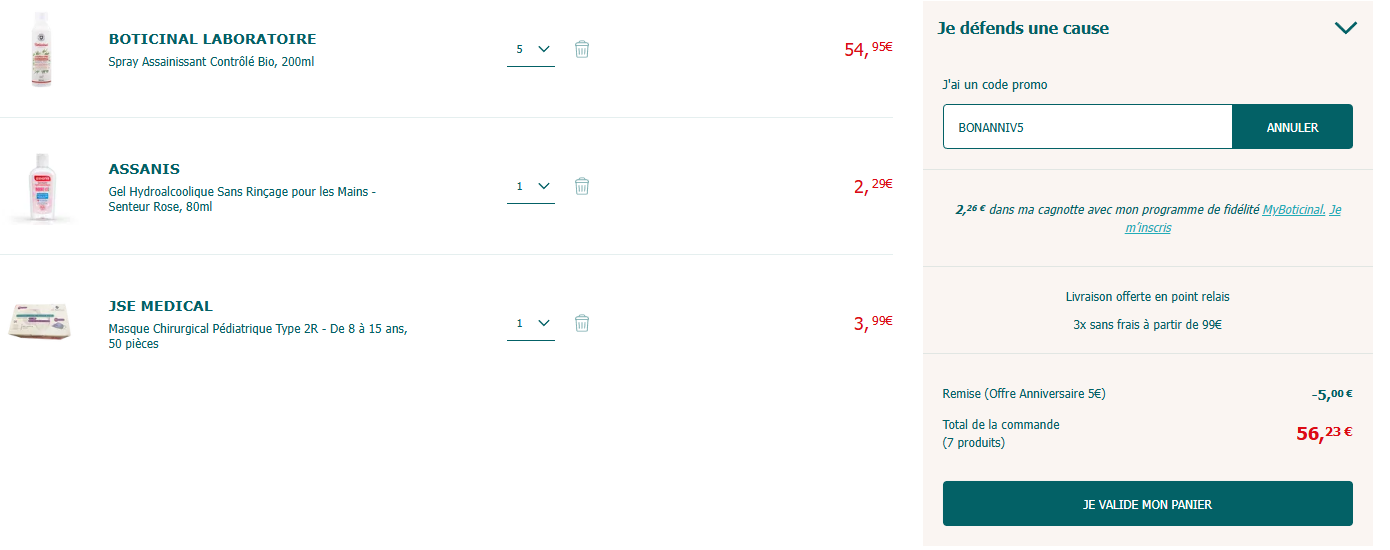The height and width of the screenshot is (550, 1390).
Task: Open Boticinal spray product thumbnail
Action: 41,50
